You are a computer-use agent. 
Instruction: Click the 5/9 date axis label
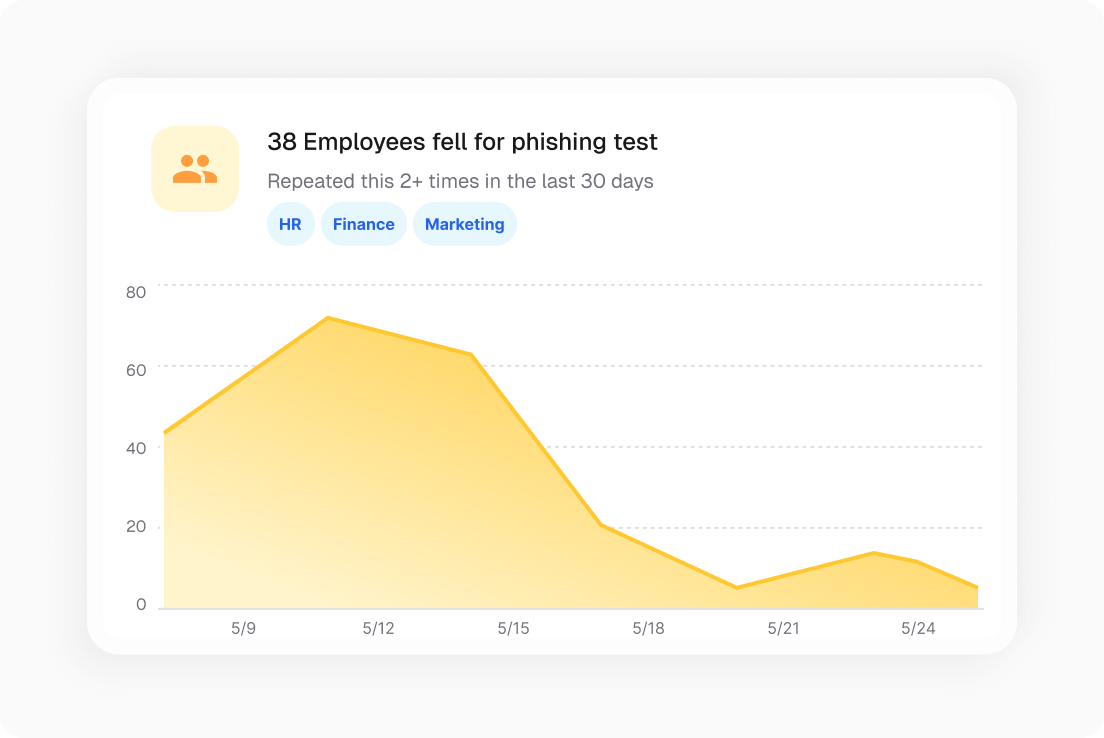click(x=244, y=628)
